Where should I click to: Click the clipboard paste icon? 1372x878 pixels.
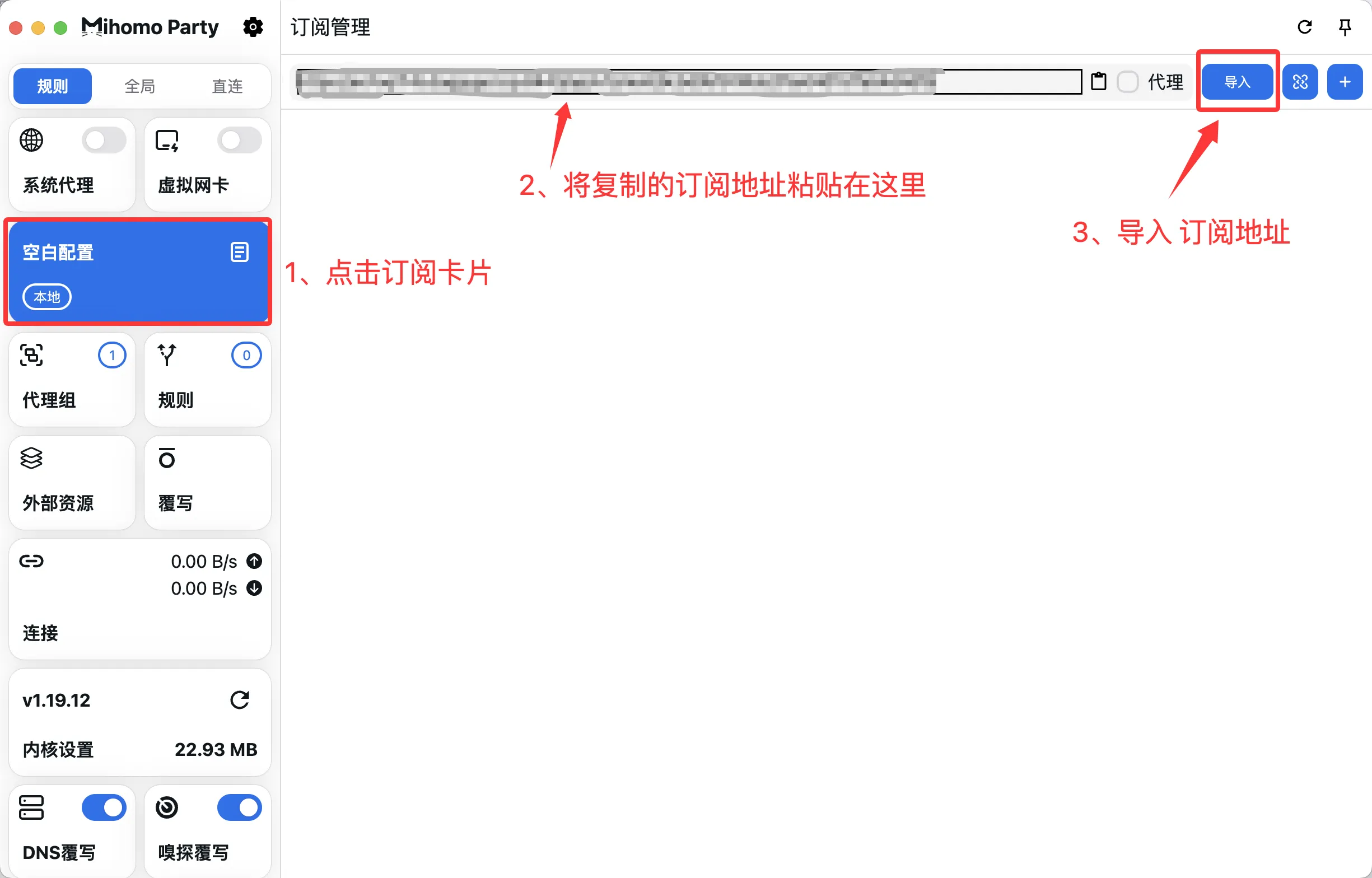[1098, 82]
